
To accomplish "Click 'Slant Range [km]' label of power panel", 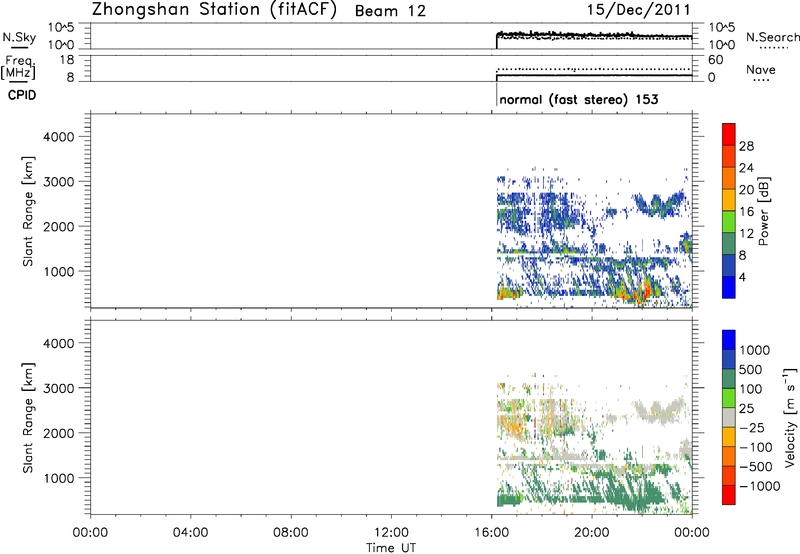I will point(27,211).
